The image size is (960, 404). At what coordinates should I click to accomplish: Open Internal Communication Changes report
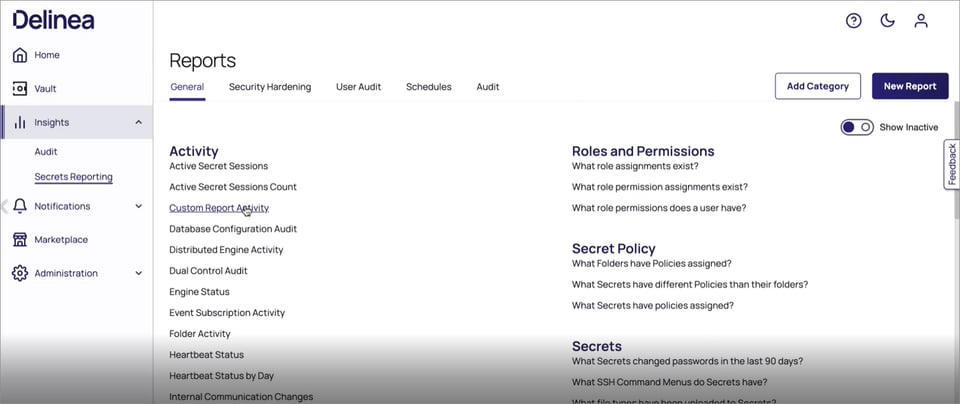[241, 397]
